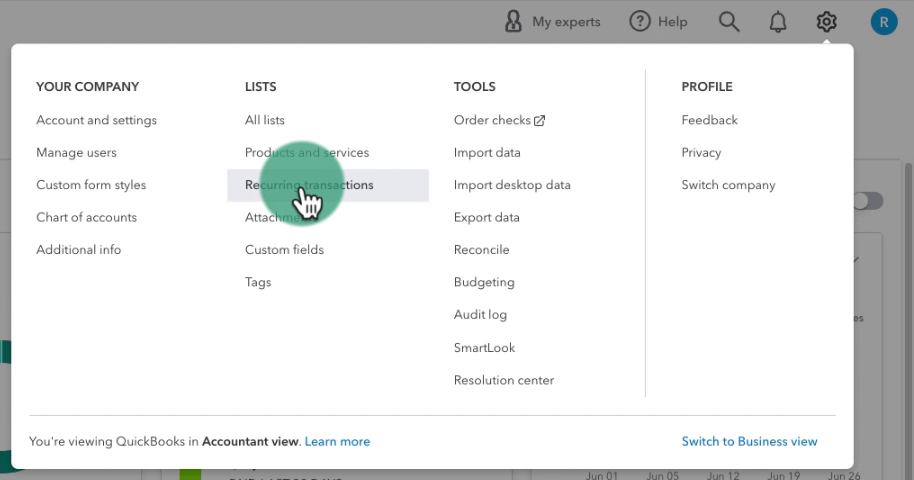
Task: Click the Help text label
Action: [673, 22]
